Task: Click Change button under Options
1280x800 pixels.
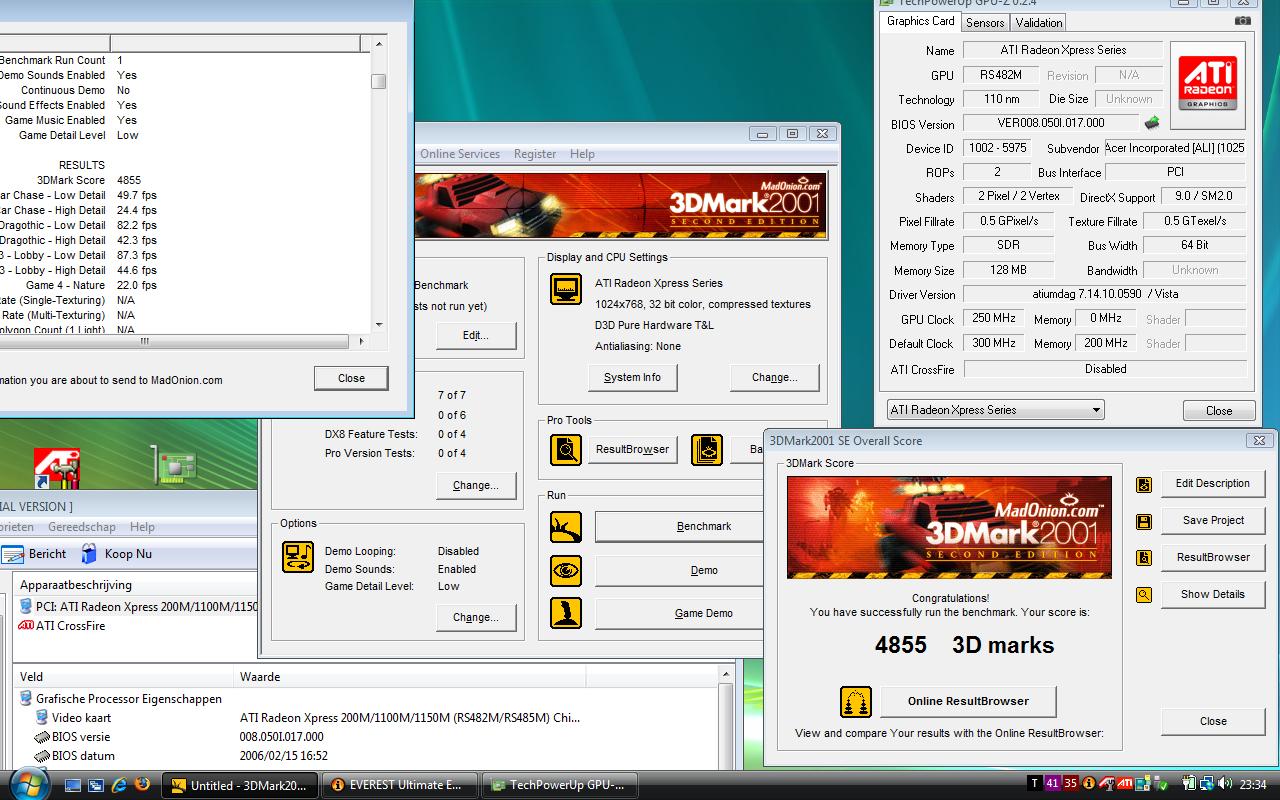Action: point(476,618)
